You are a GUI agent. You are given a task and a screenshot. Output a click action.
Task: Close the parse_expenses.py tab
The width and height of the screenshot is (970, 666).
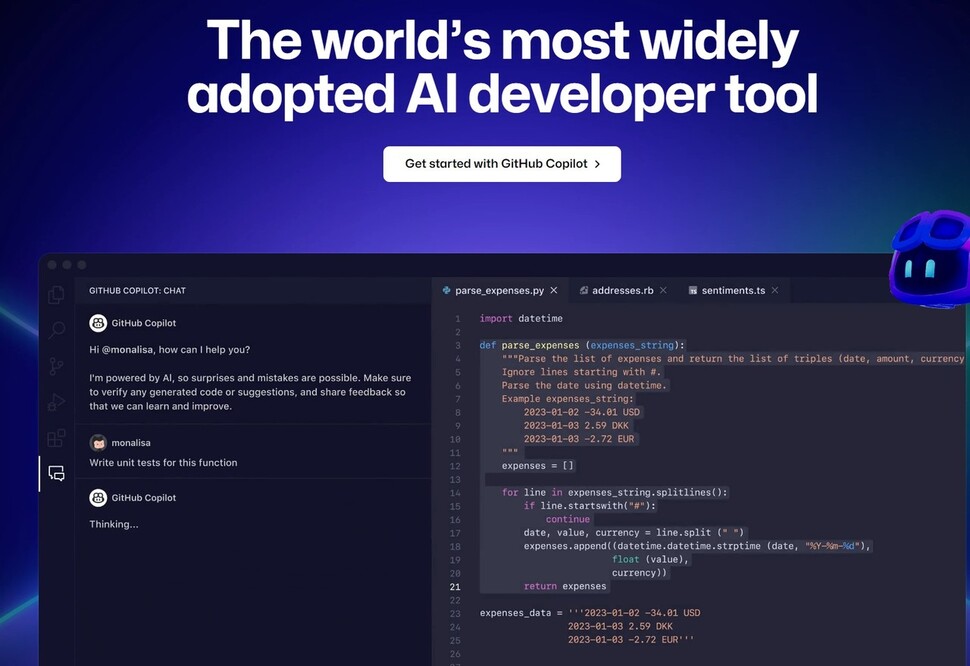click(x=554, y=291)
